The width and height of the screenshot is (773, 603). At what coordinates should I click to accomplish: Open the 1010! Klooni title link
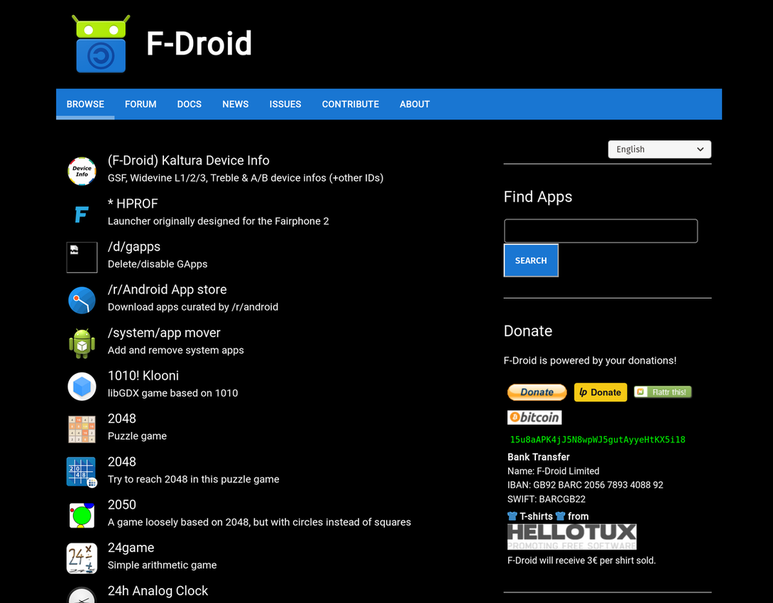[143, 376]
